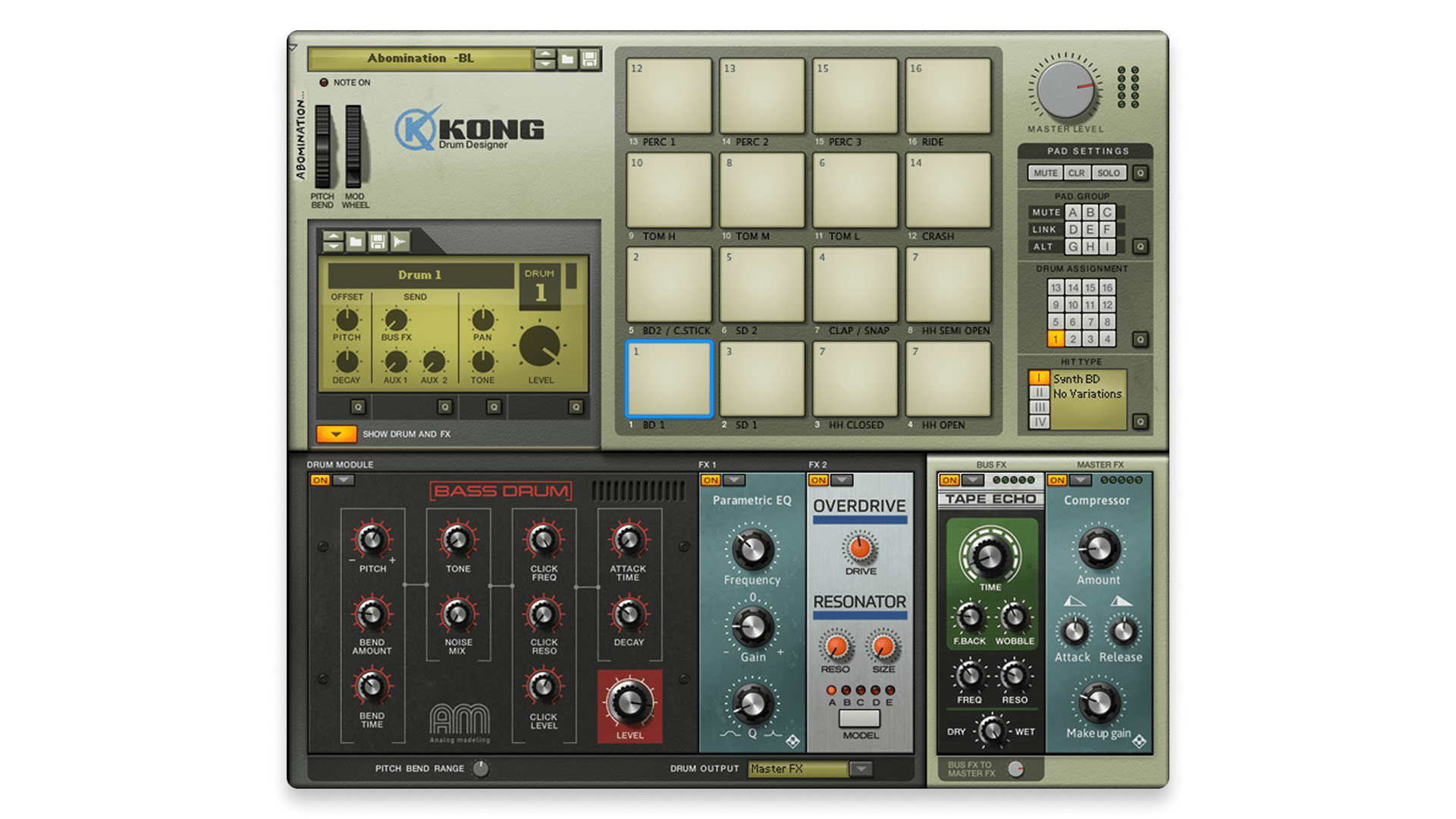Trigger the BD 1 pad
Screen dimensions: 1456x819
pos(669,379)
